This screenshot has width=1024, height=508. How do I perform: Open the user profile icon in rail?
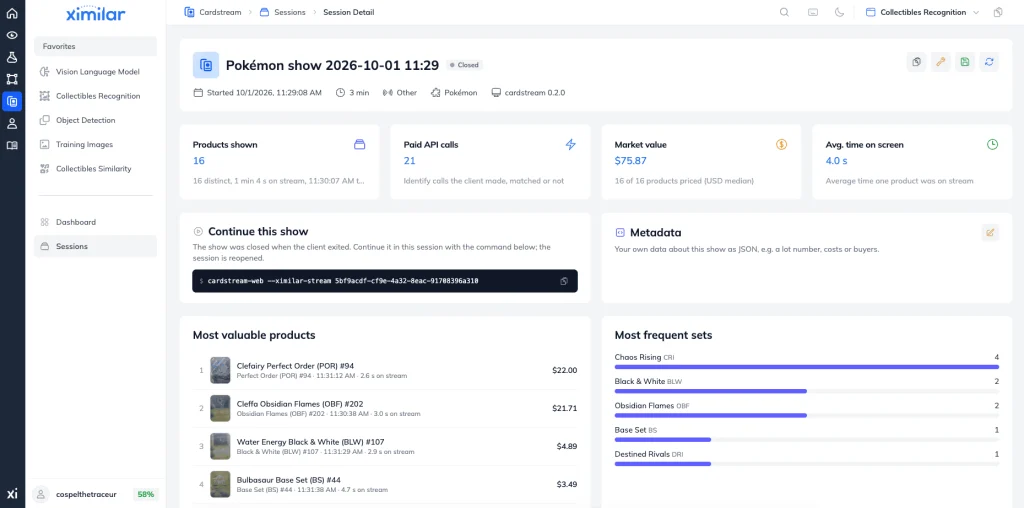click(12, 123)
